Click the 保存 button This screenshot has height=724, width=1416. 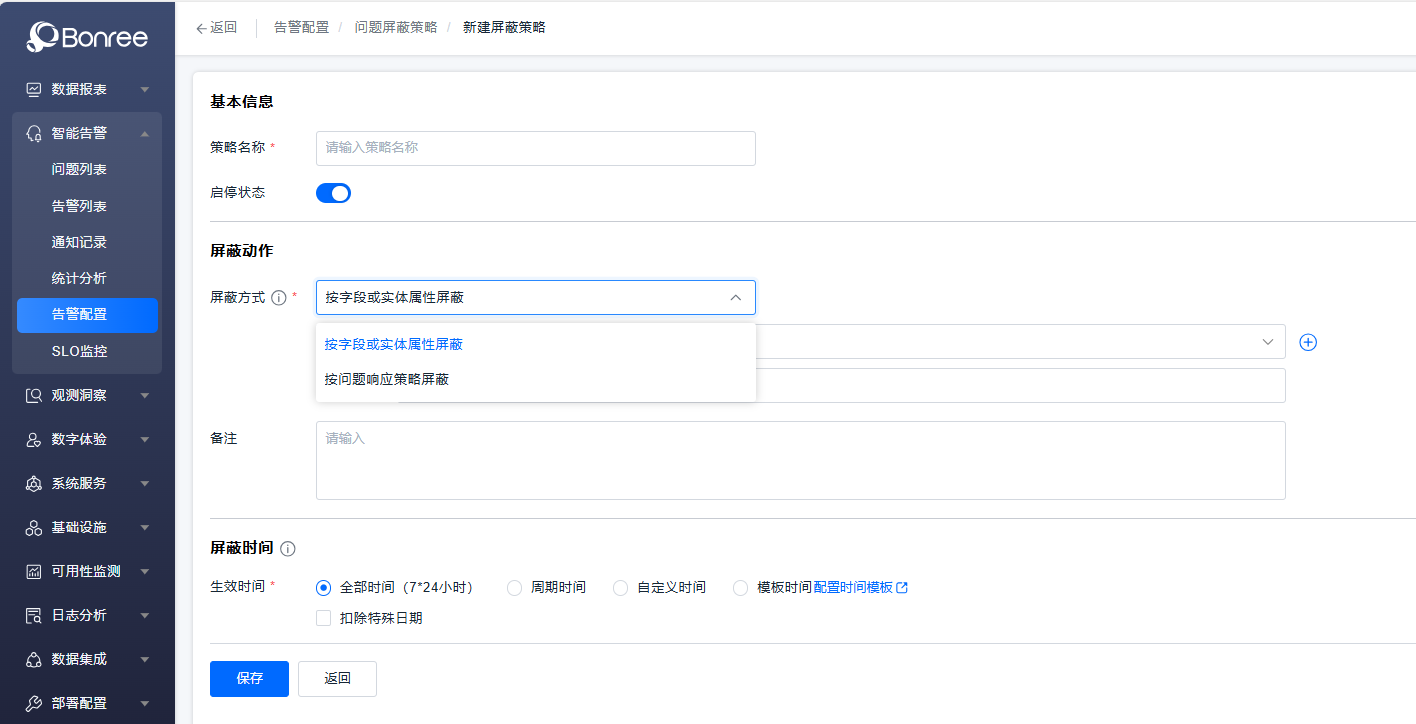[248, 678]
